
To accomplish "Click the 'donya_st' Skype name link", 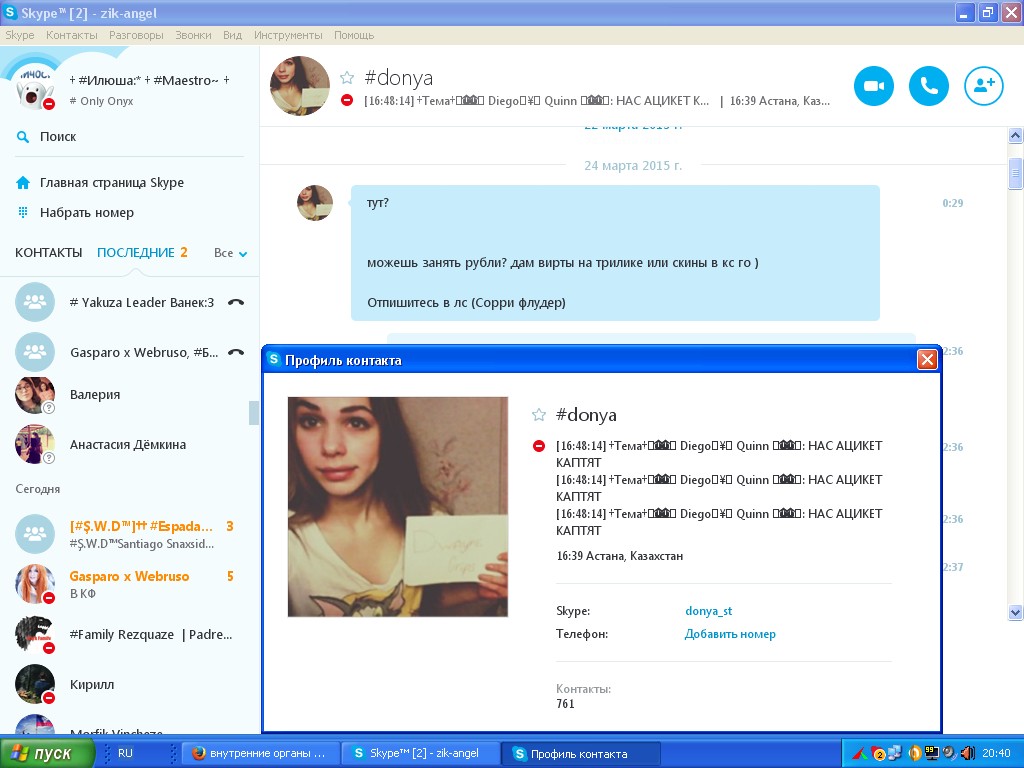I will pyautogui.click(x=708, y=611).
